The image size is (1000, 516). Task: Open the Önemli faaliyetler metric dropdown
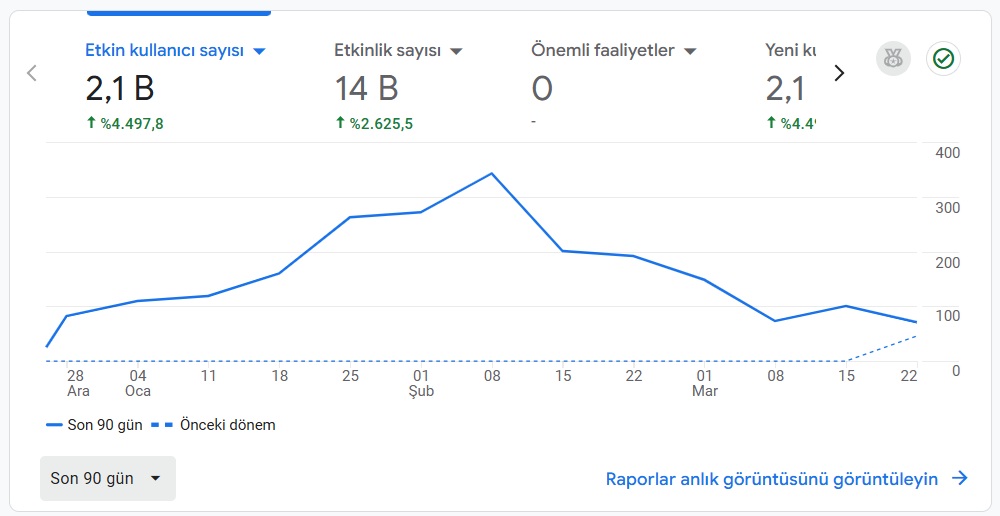pyautogui.click(x=690, y=52)
